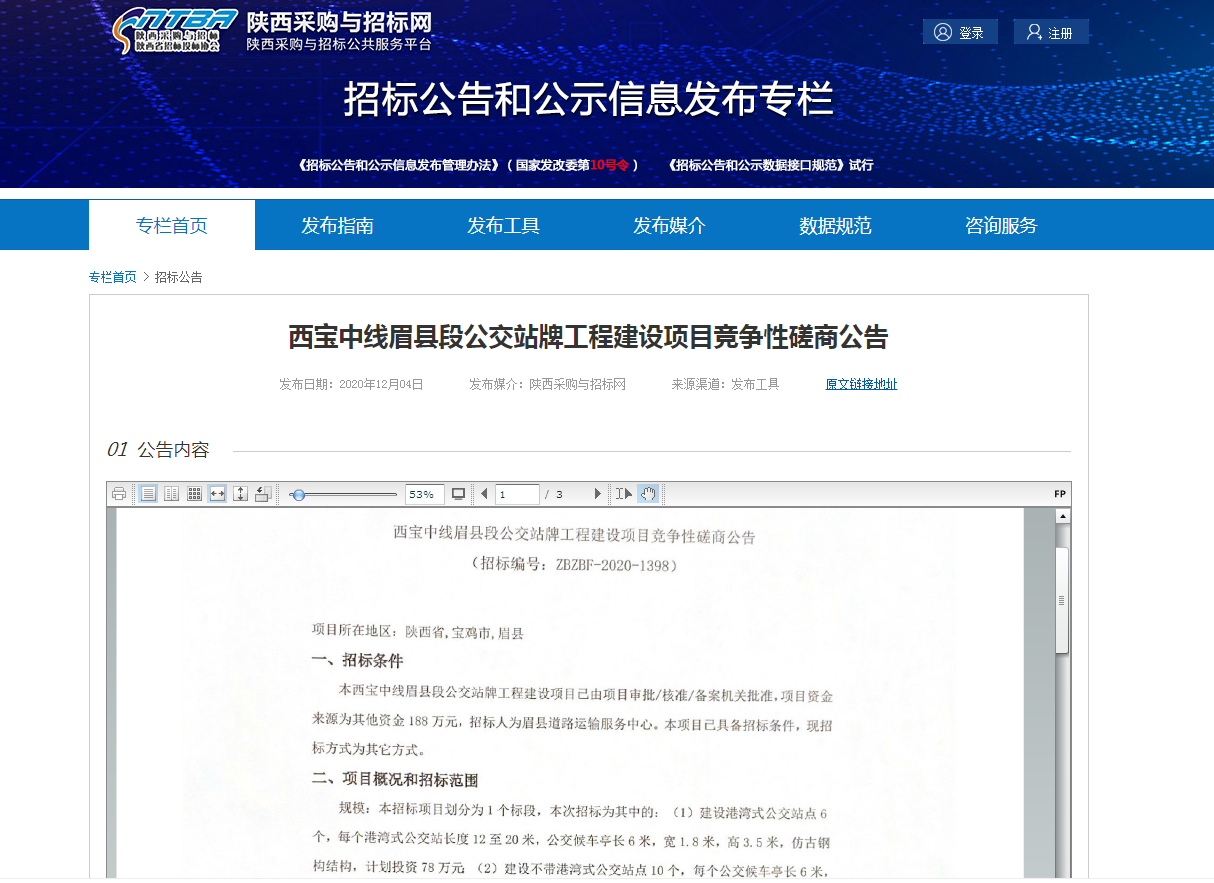Image resolution: width=1214 pixels, height=883 pixels.
Task: Enter full screen with the monitor icon
Action: click(x=458, y=494)
